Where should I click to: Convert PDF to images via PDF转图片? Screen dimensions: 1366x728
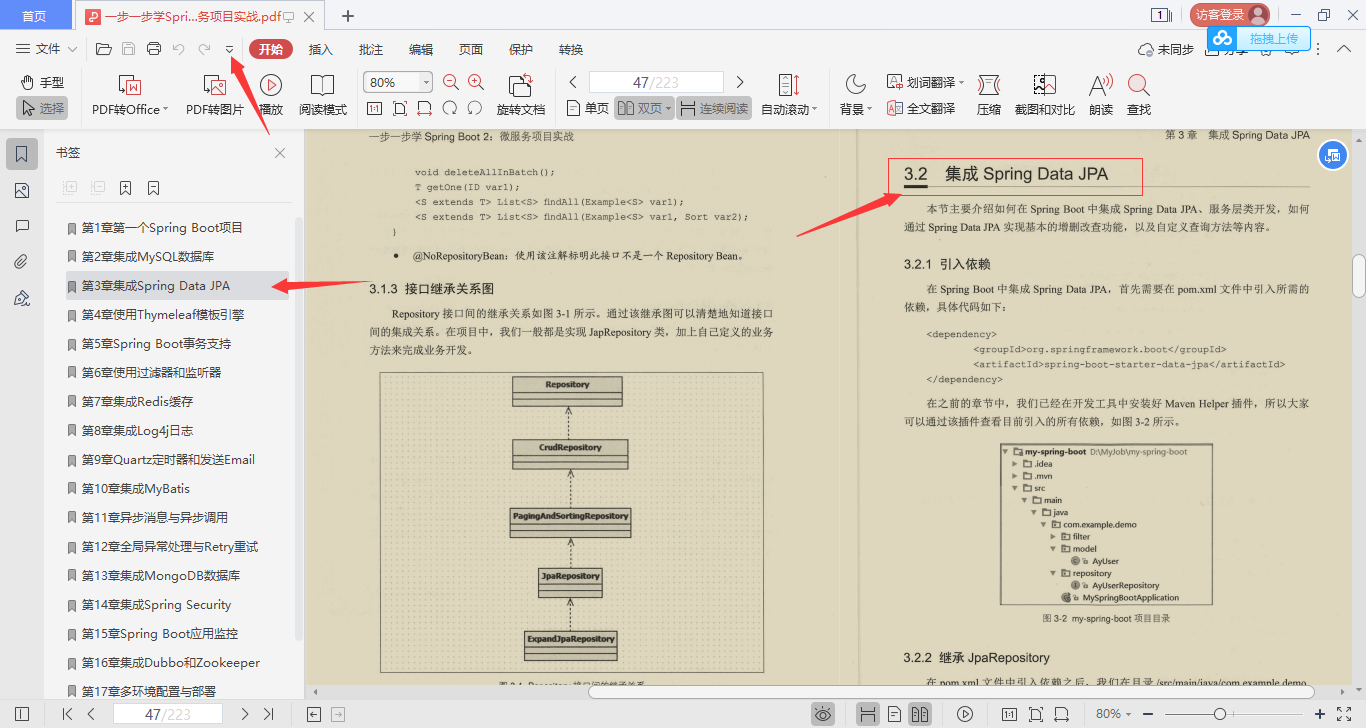pos(215,96)
